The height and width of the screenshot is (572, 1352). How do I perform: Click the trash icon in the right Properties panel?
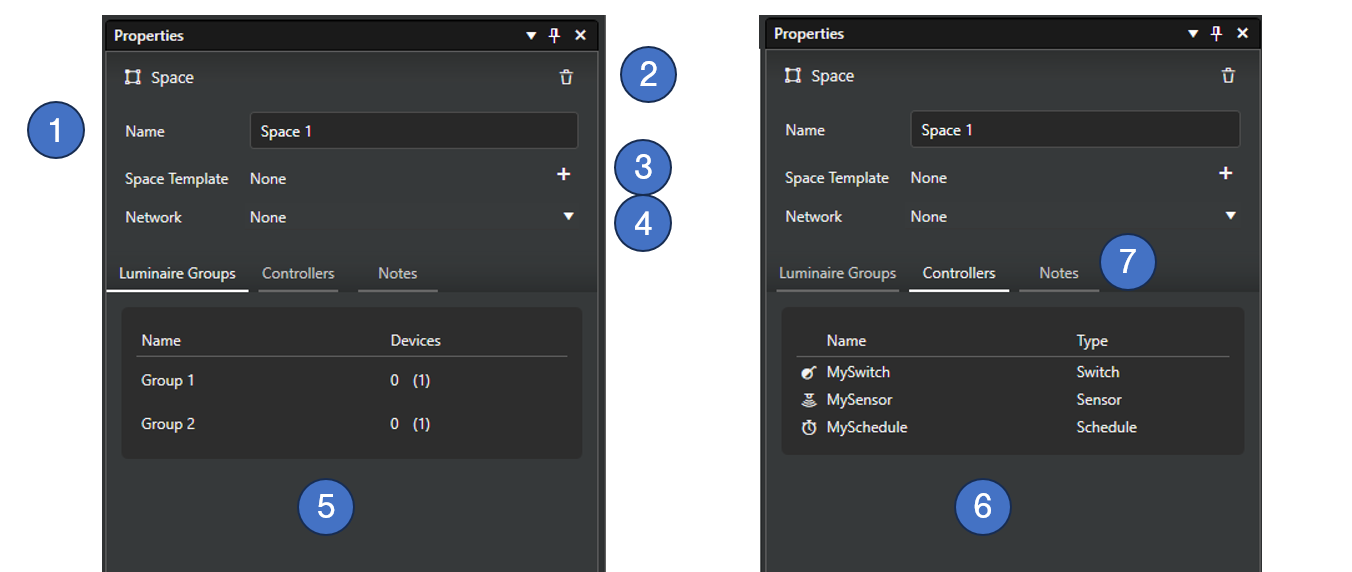1228,76
